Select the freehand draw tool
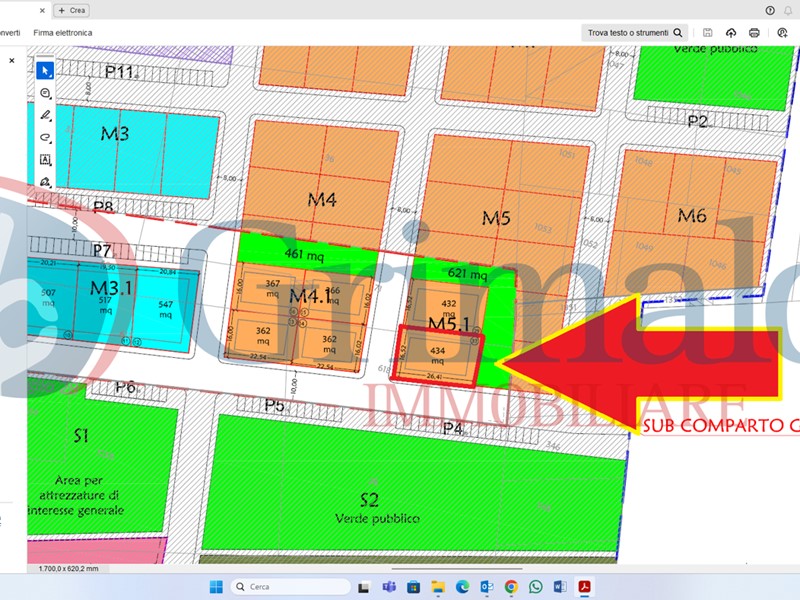Viewport: 800px width, 600px height. [x=45, y=138]
